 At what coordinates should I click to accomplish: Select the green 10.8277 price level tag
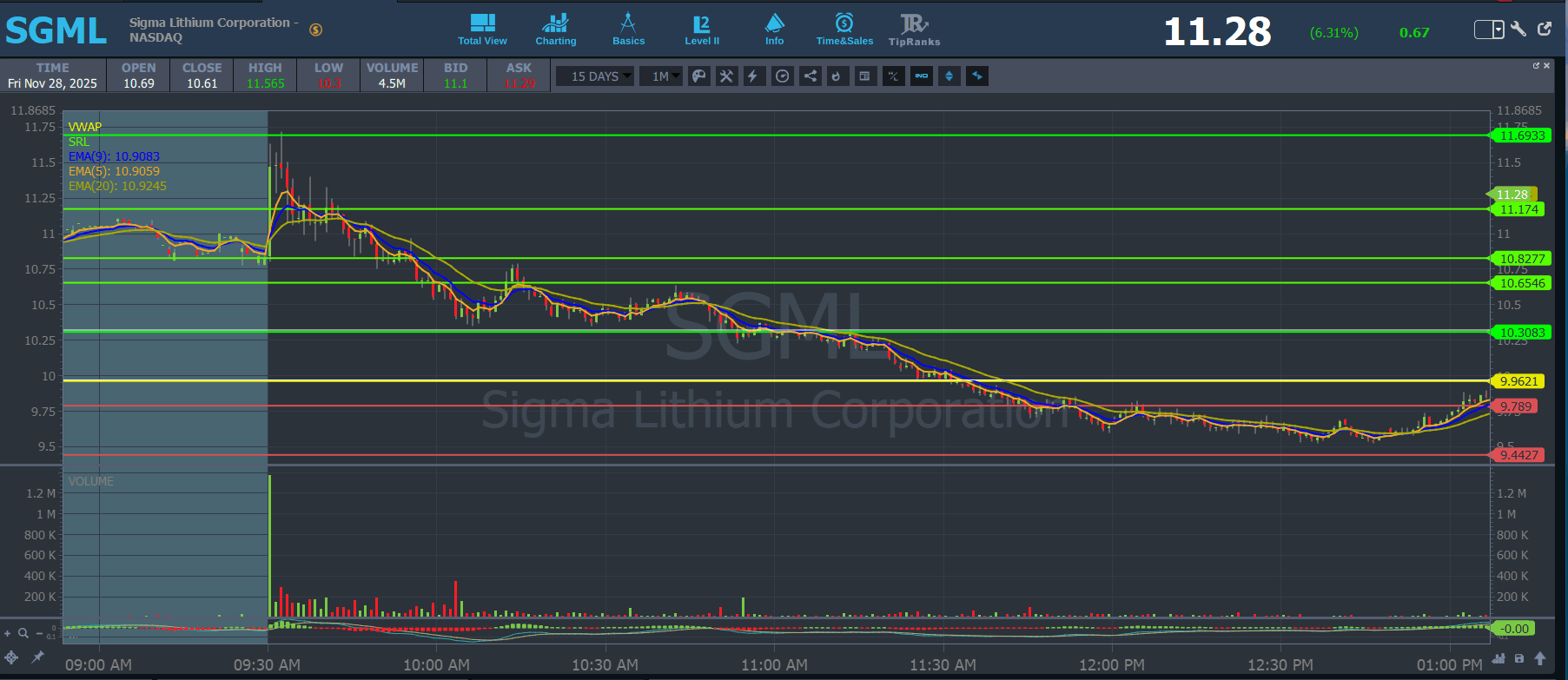(x=1523, y=259)
